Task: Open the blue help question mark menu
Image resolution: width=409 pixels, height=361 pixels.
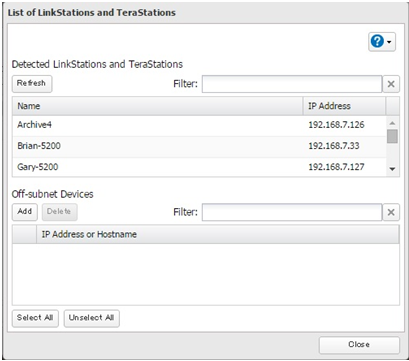Action: (382, 42)
